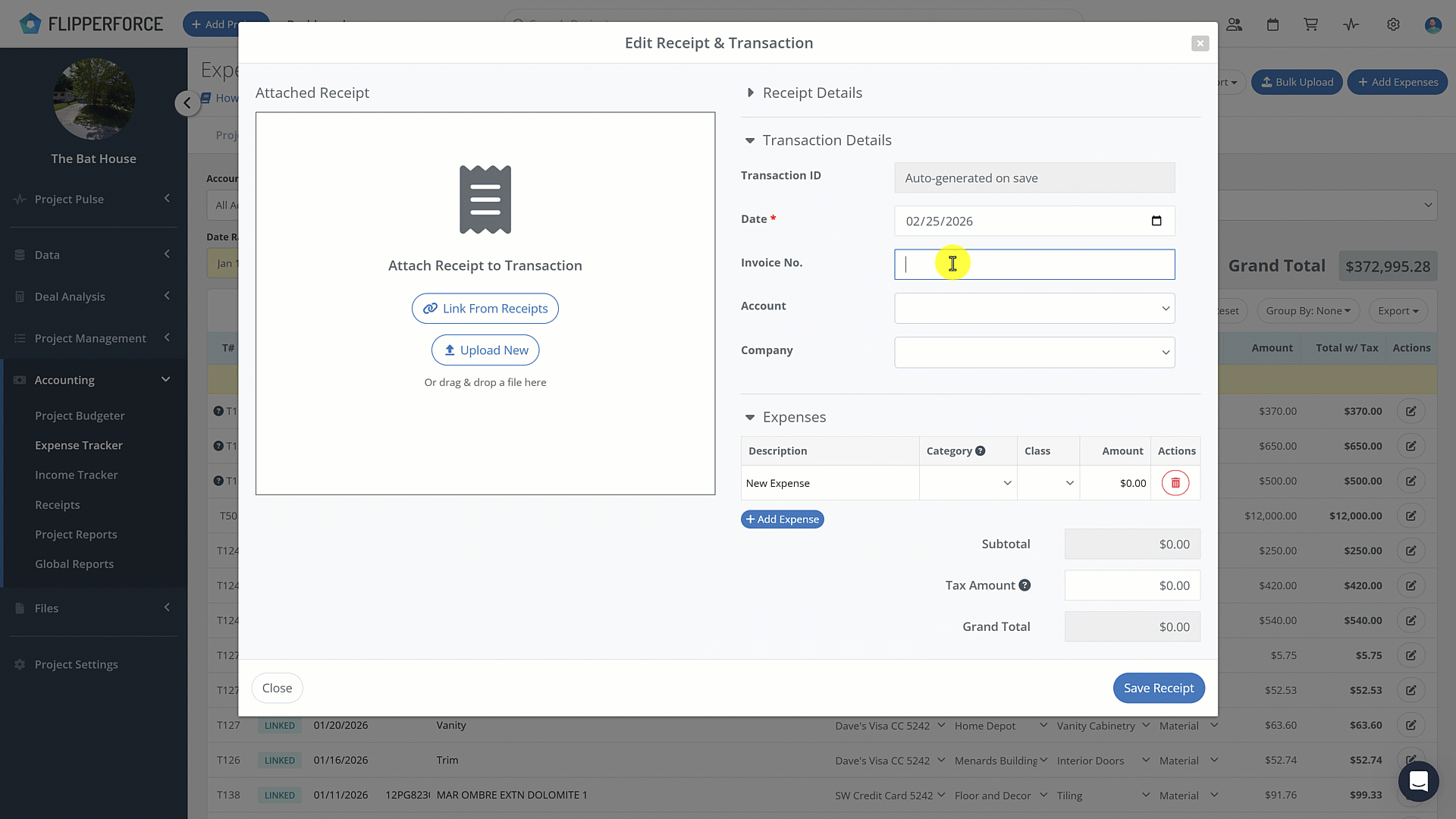Open the activity pulse icon in header
Viewport: 1456px width, 819px height.
pyautogui.click(x=1351, y=24)
